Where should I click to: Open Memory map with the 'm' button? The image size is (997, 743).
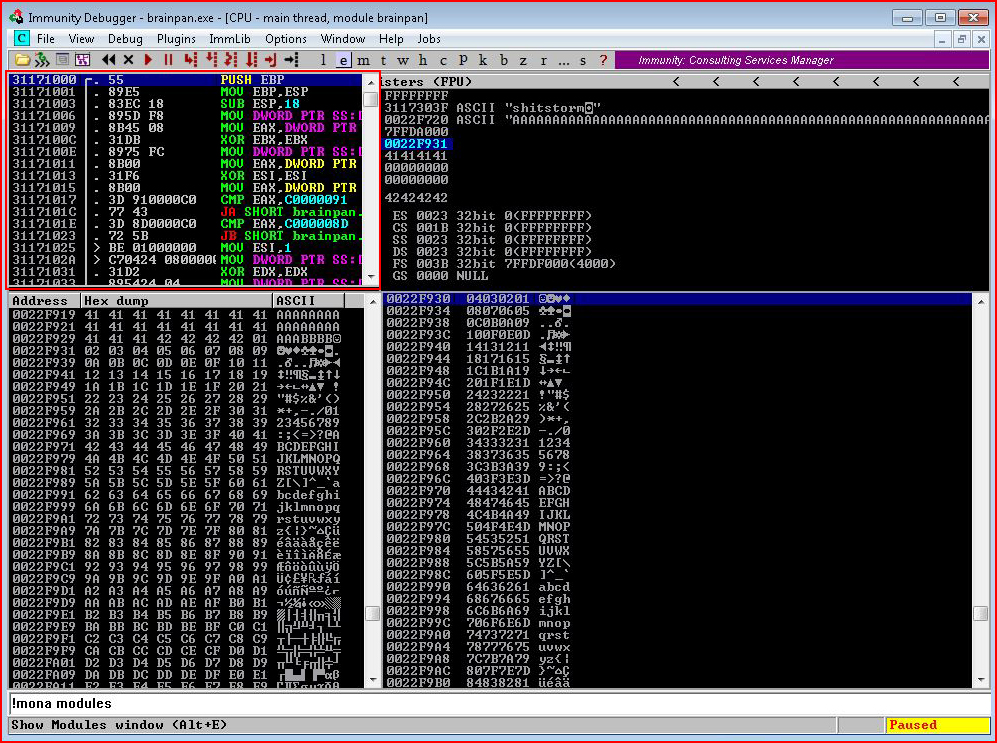tap(364, 60)
